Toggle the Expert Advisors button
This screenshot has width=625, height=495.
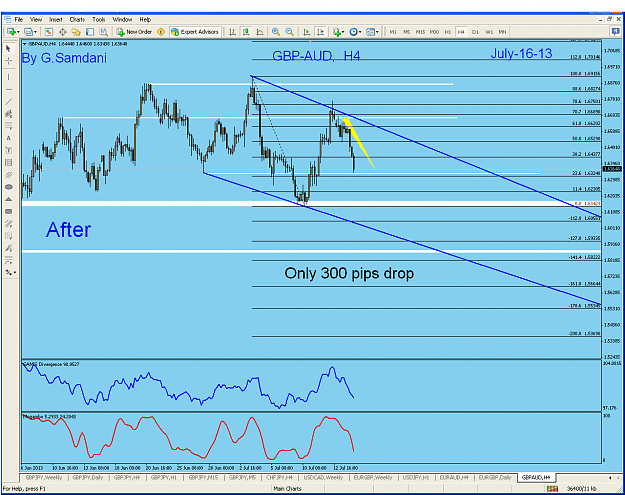(195, 32)
